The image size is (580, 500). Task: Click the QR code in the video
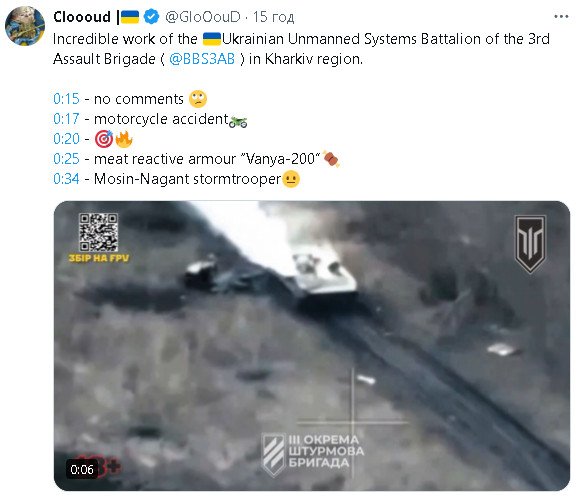point(98,232)
